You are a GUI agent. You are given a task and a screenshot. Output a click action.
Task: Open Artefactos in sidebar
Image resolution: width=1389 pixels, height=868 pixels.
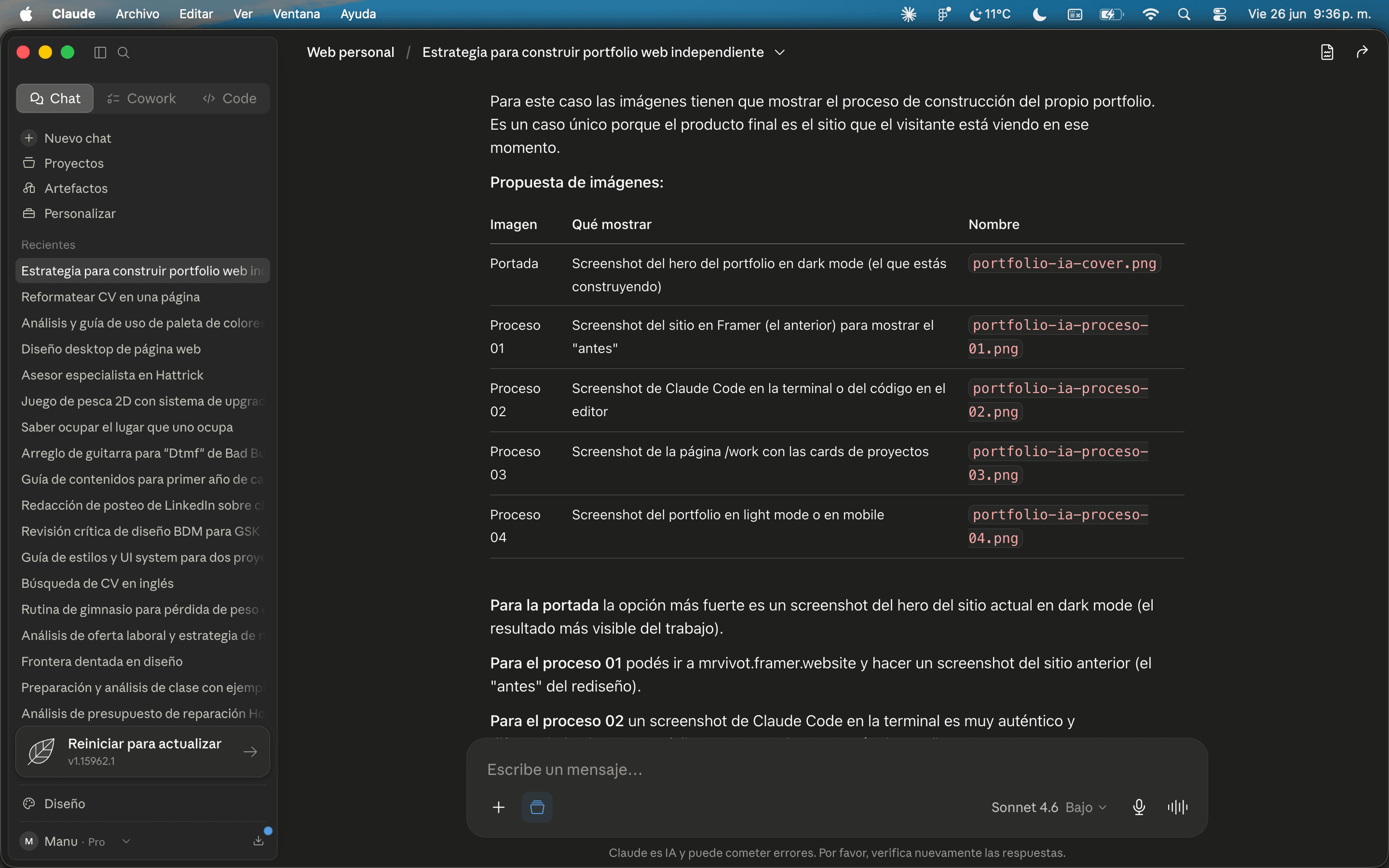tap(142, 188)
